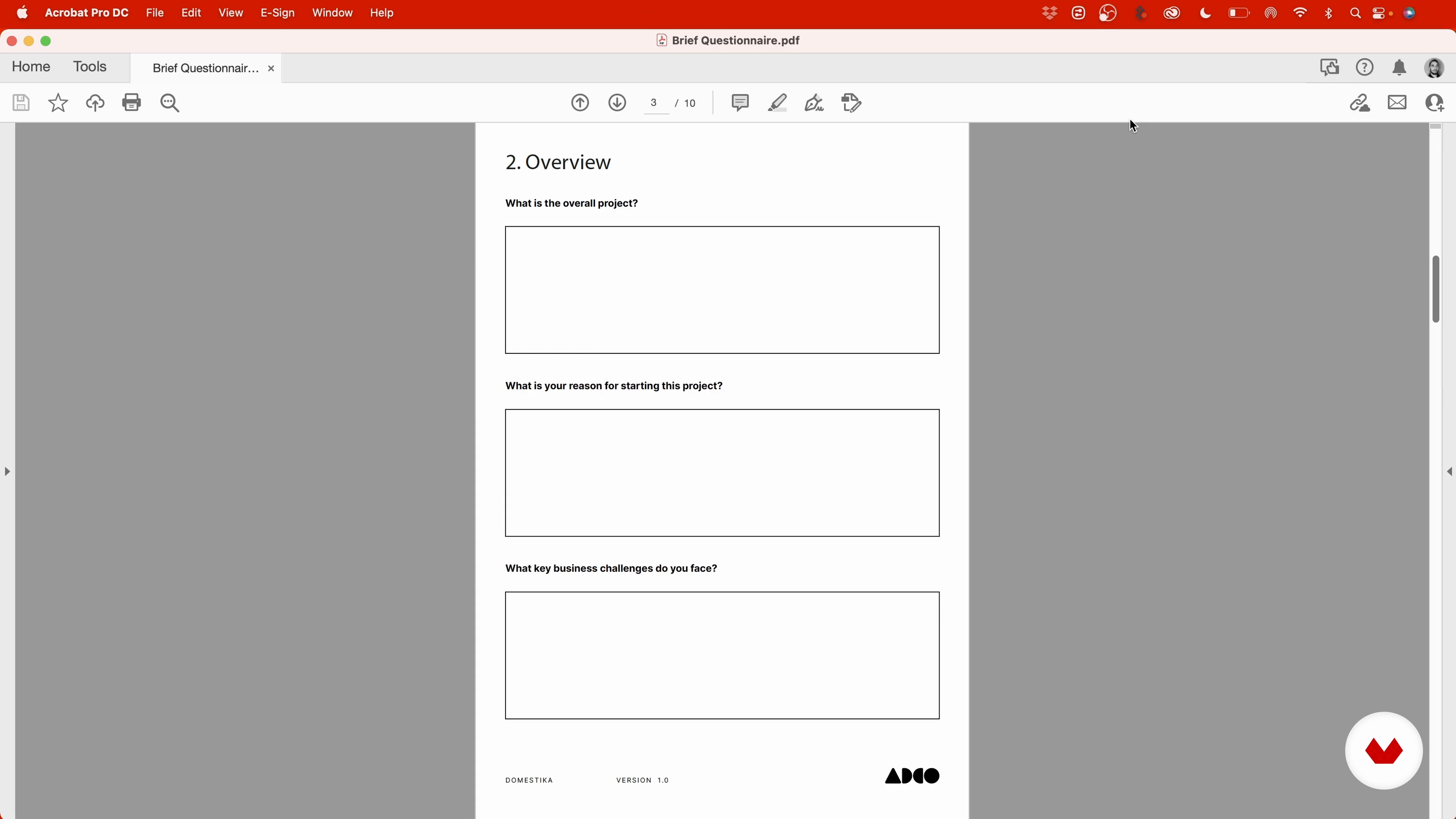Toggle macOS Do Not Disturb moon icon

(x=1205, y=13)
